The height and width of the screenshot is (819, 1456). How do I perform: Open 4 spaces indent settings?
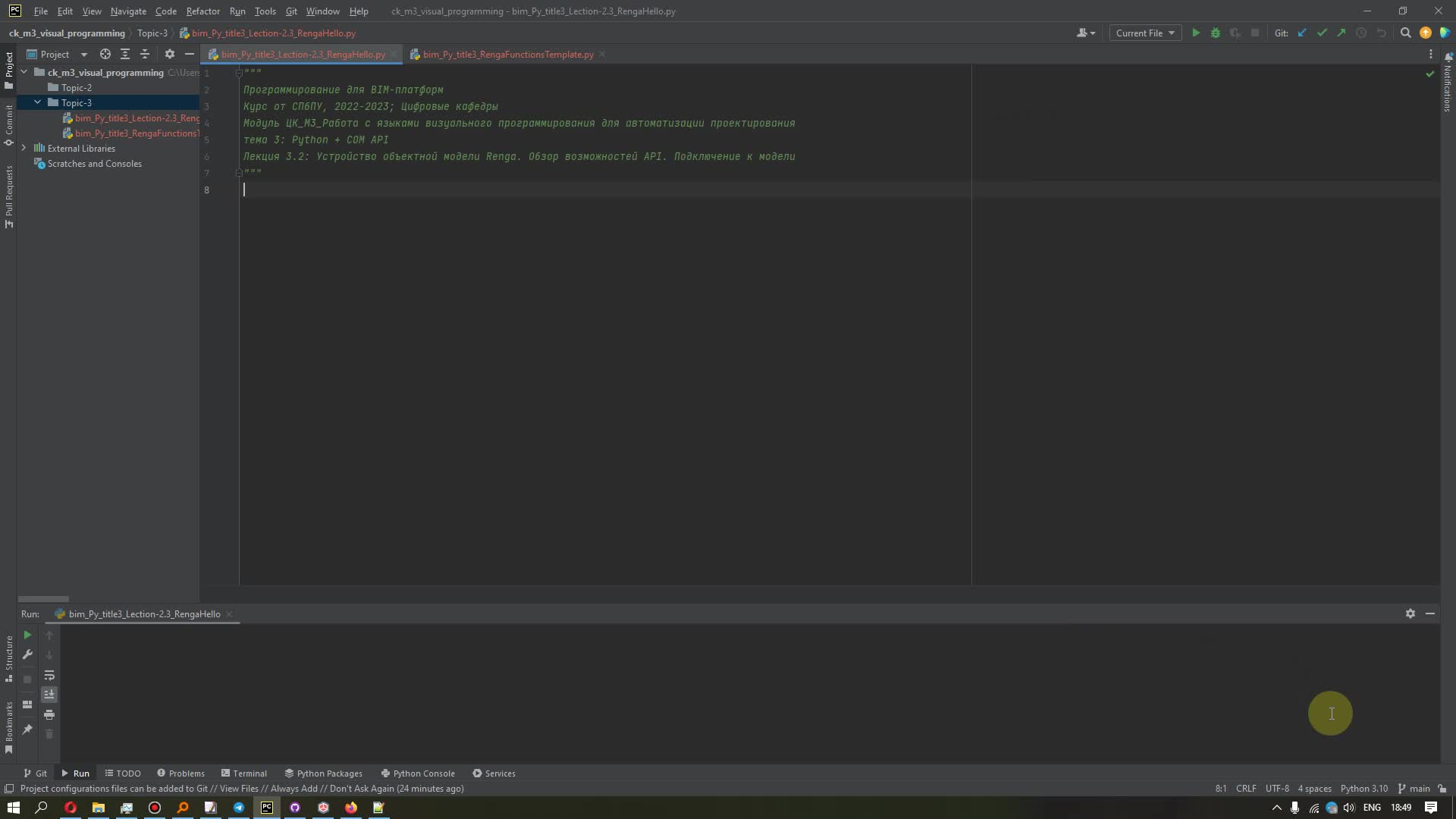(1314, 789)
